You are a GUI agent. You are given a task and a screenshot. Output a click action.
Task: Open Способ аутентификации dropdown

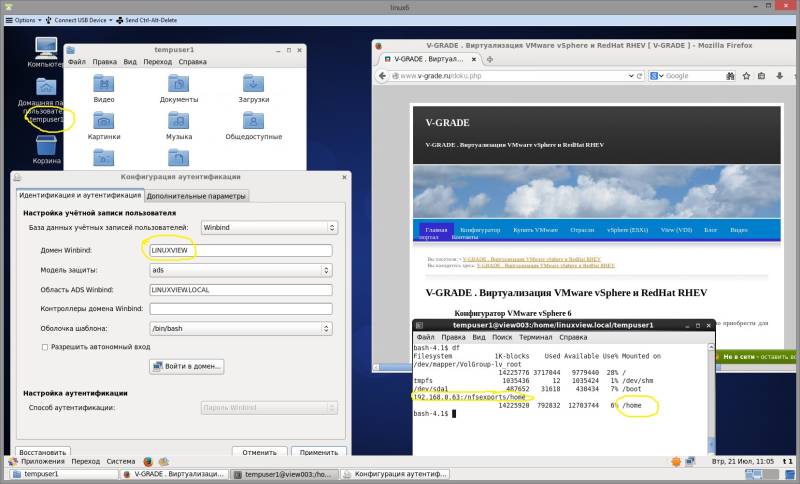point(269,407)
